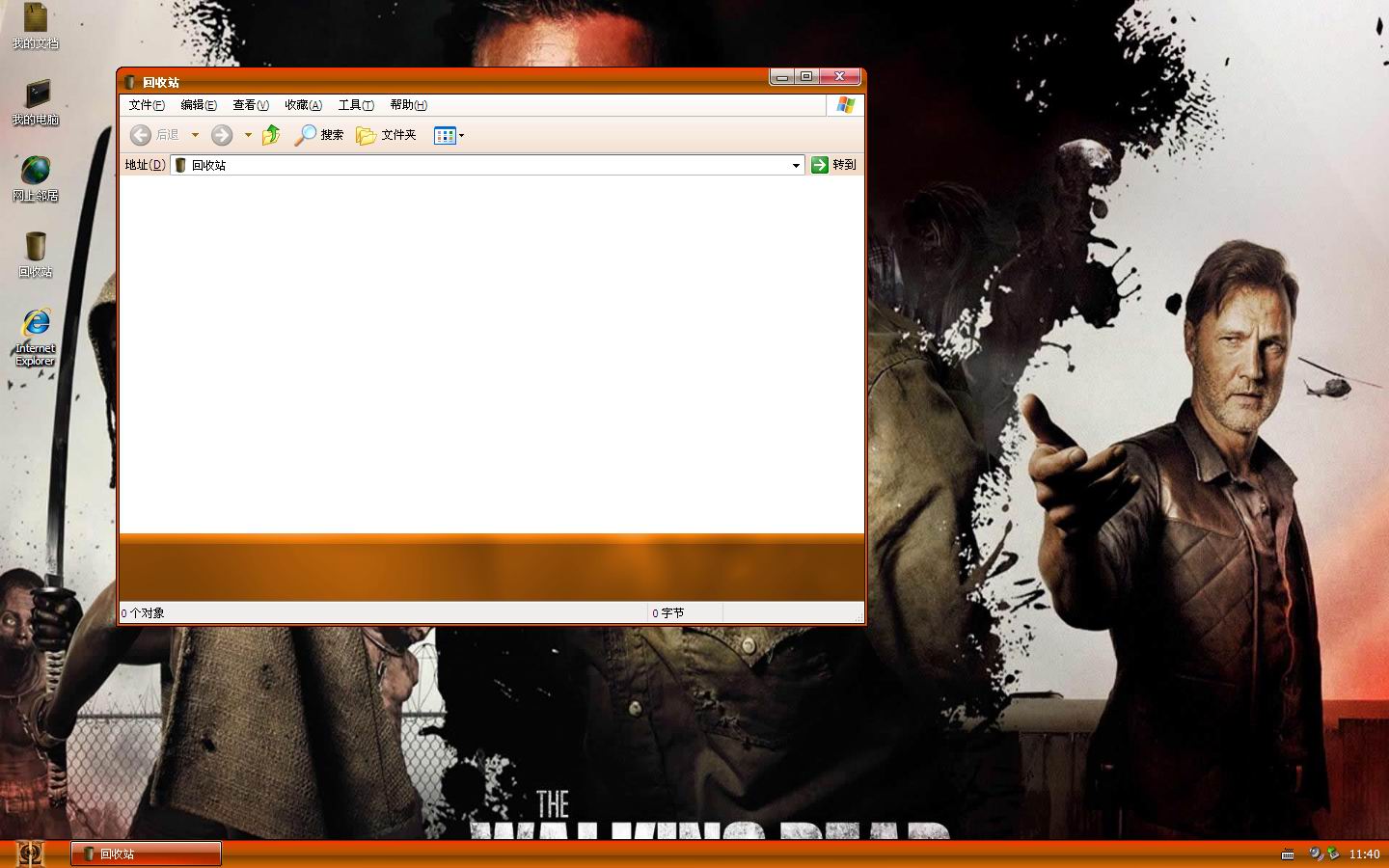Viewport: 1389px width, 868px height.
Task: Click the Forward arrow toolbar button
Action: [x=222, y=135]
